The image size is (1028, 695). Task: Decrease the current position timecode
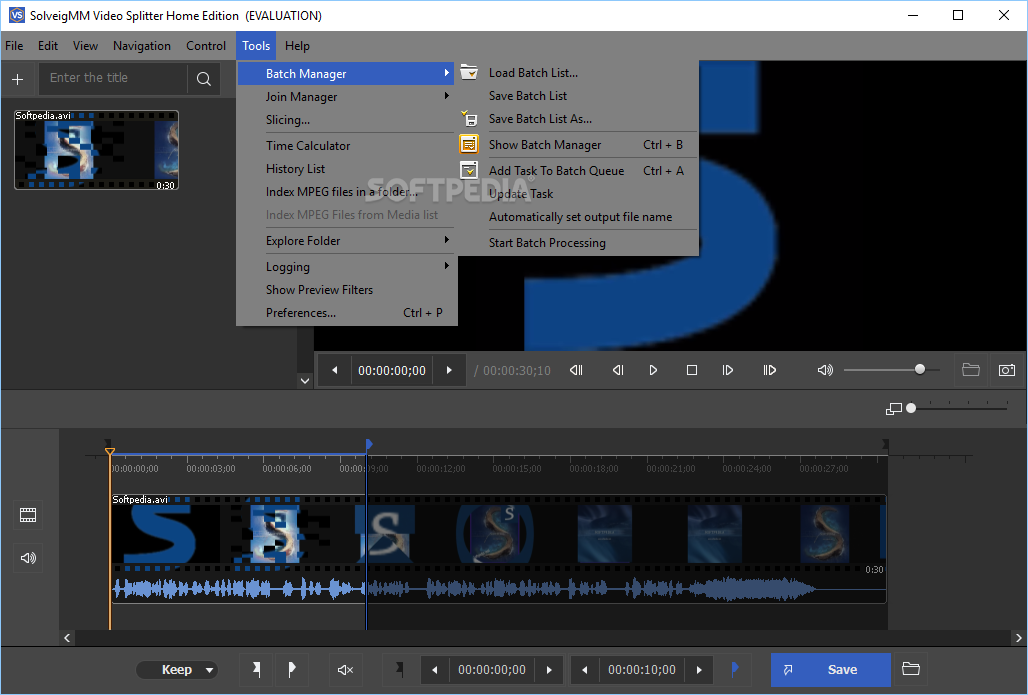click(x=335, y=370)
